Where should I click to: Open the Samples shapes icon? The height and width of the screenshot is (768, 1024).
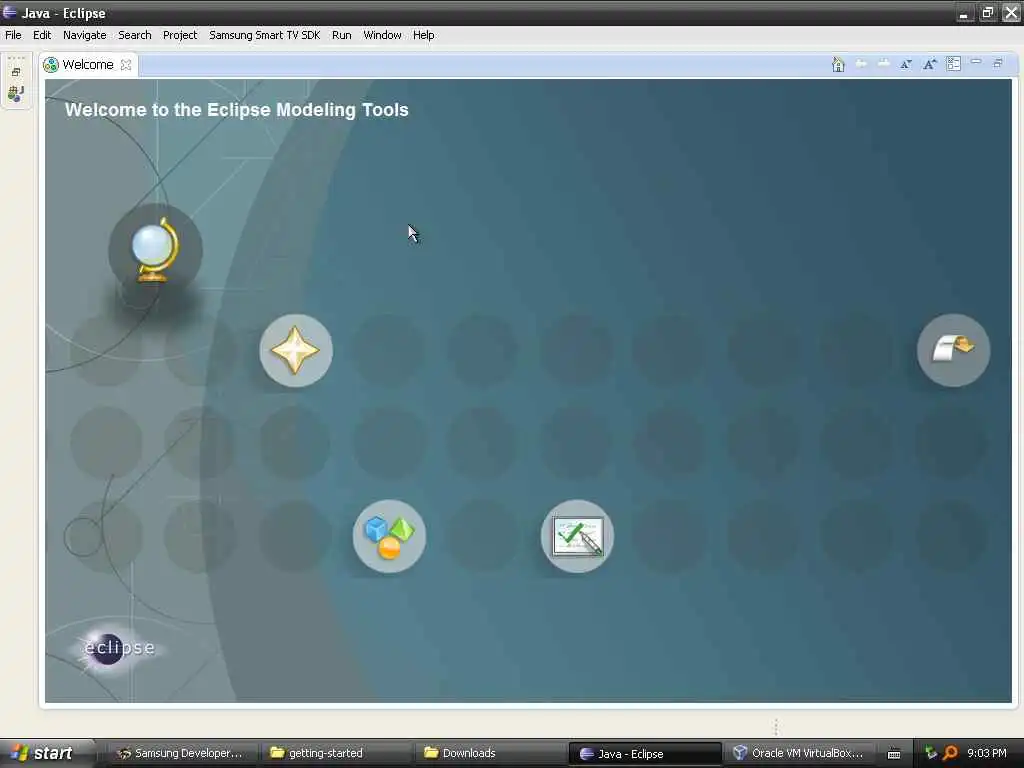coord(389,536)
